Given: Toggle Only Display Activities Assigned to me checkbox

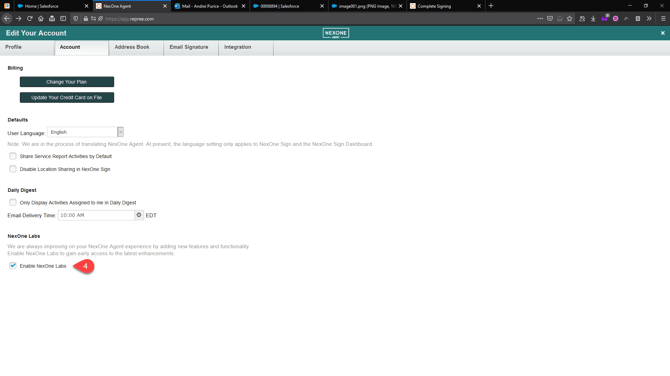Looking at the screenshot, I should (13, 203).
